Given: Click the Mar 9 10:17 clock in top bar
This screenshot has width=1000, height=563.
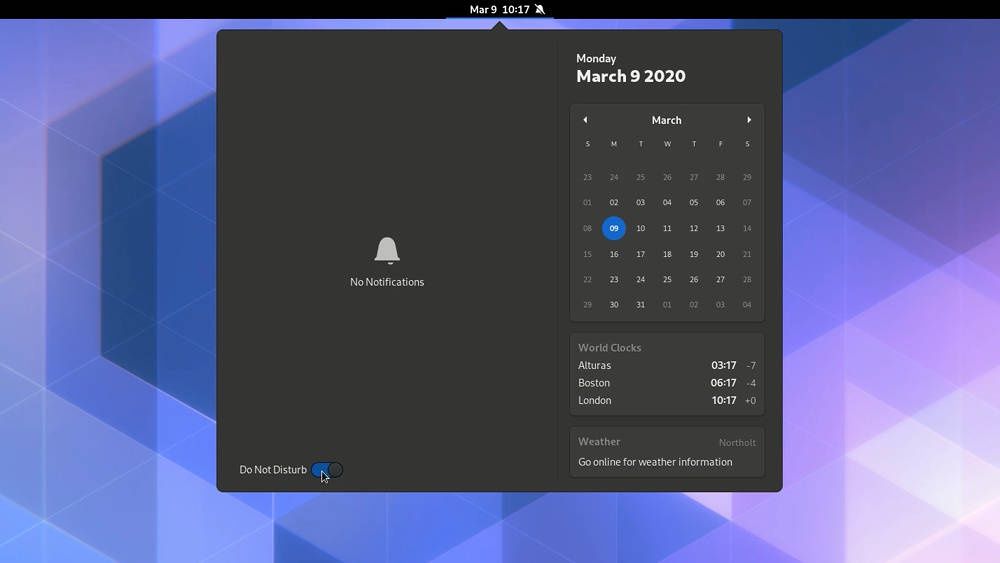Looking at the screenshot, I should (x=499, y=10).
